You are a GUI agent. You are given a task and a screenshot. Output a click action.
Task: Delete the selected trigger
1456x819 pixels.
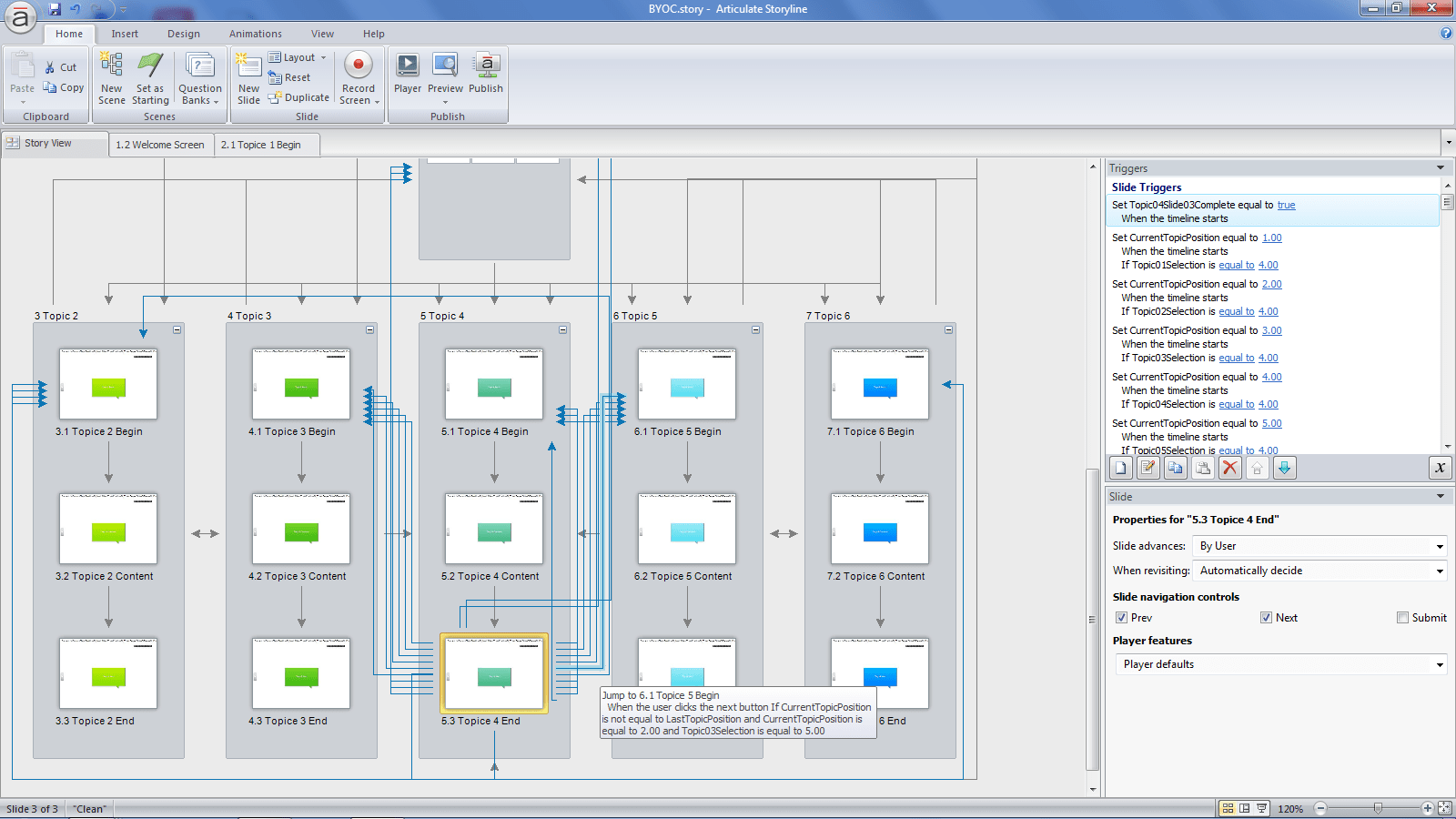1229,468
